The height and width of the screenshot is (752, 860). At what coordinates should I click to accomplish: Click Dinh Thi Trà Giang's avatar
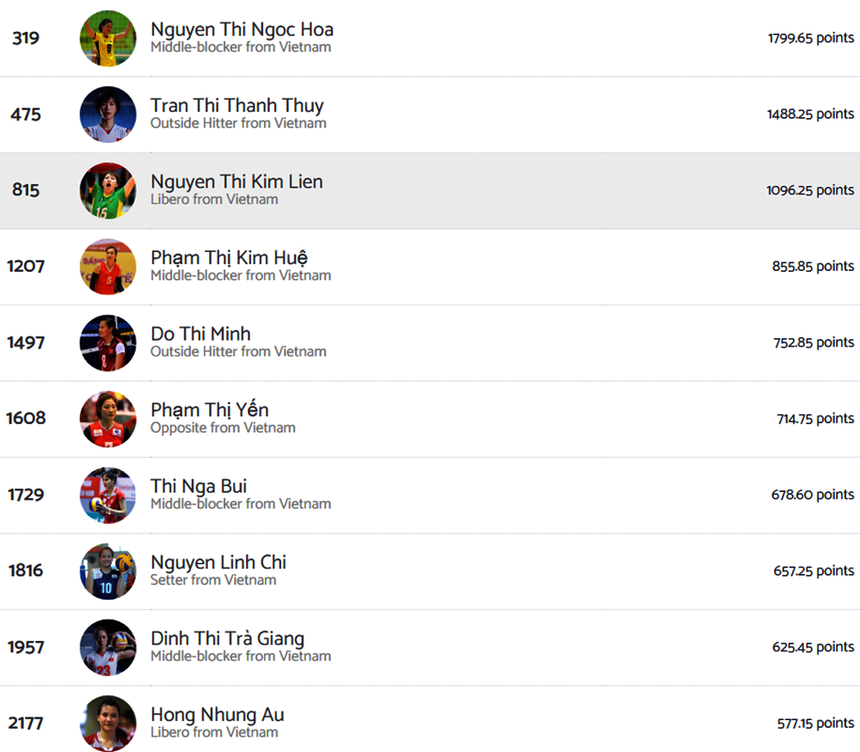click(108, 647)
